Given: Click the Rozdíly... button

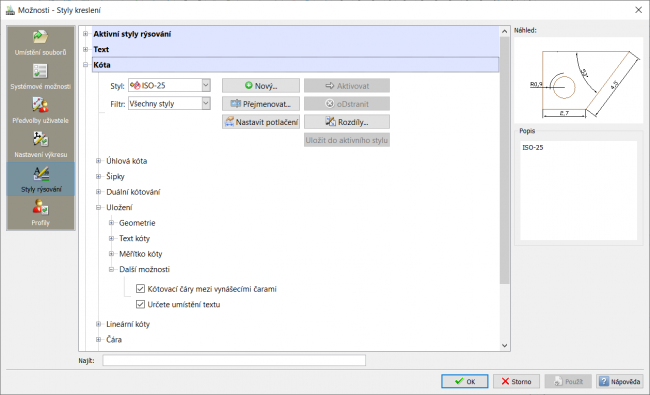Looking at the screenshot, I should 347,122.
